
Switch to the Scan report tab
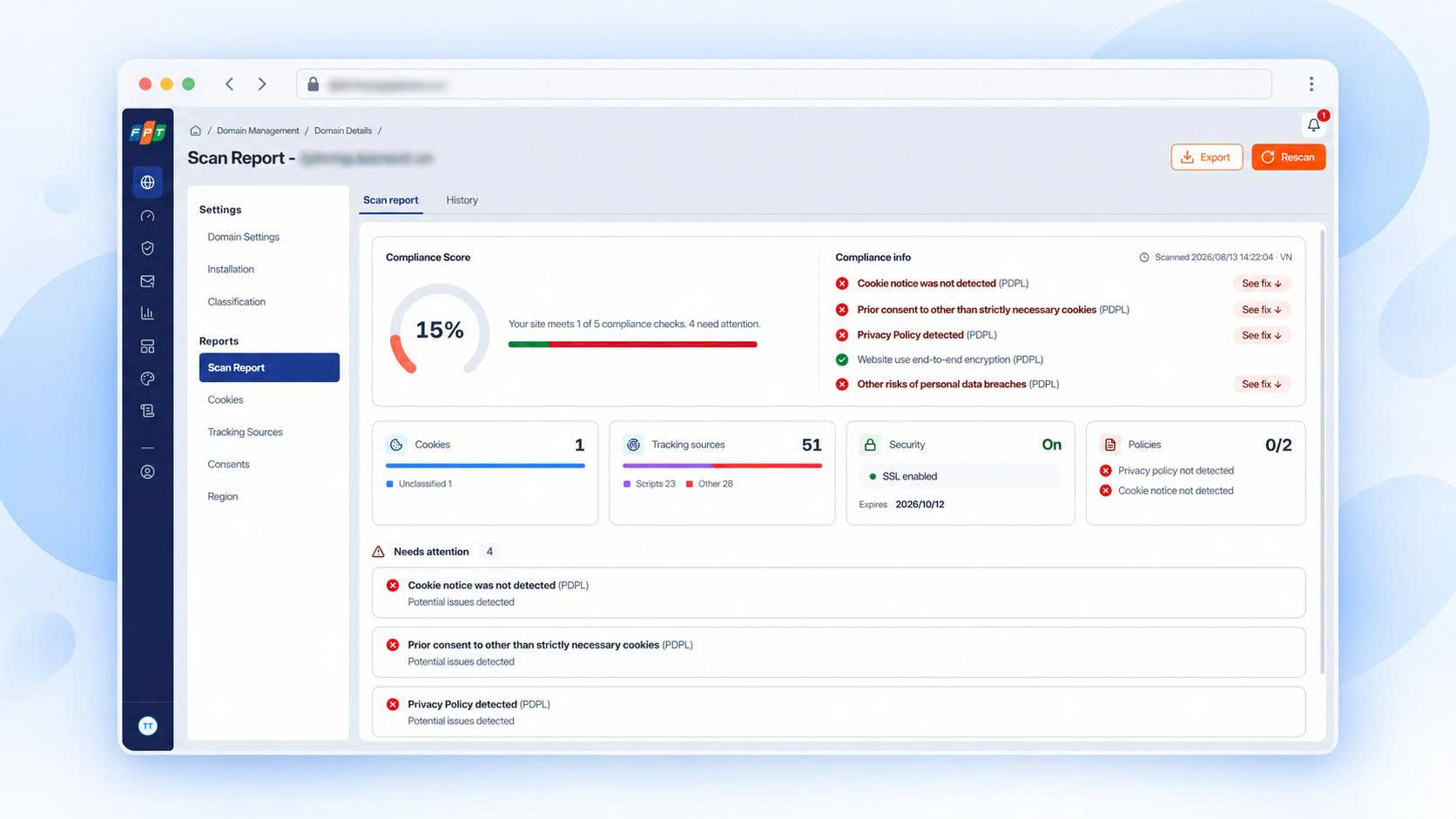point(391,200)
